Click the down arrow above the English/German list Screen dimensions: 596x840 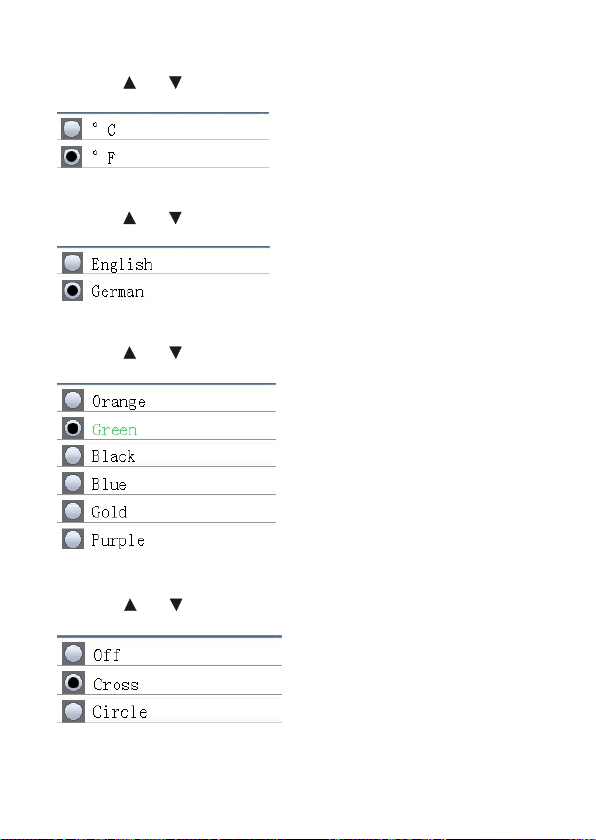[x=175, y=218]
